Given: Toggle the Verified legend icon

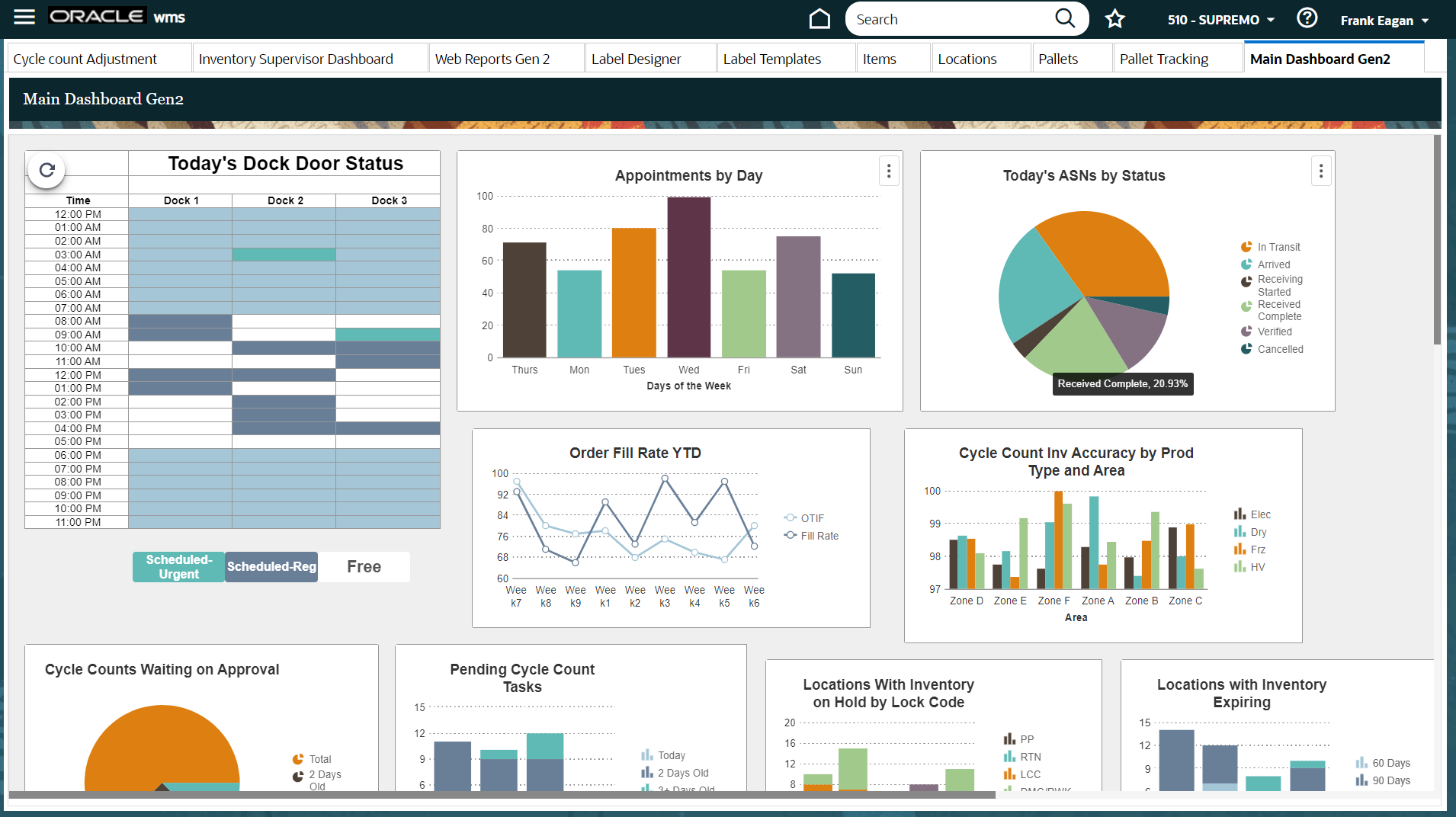Looking at the screenshot, I should pos(1246,332).
